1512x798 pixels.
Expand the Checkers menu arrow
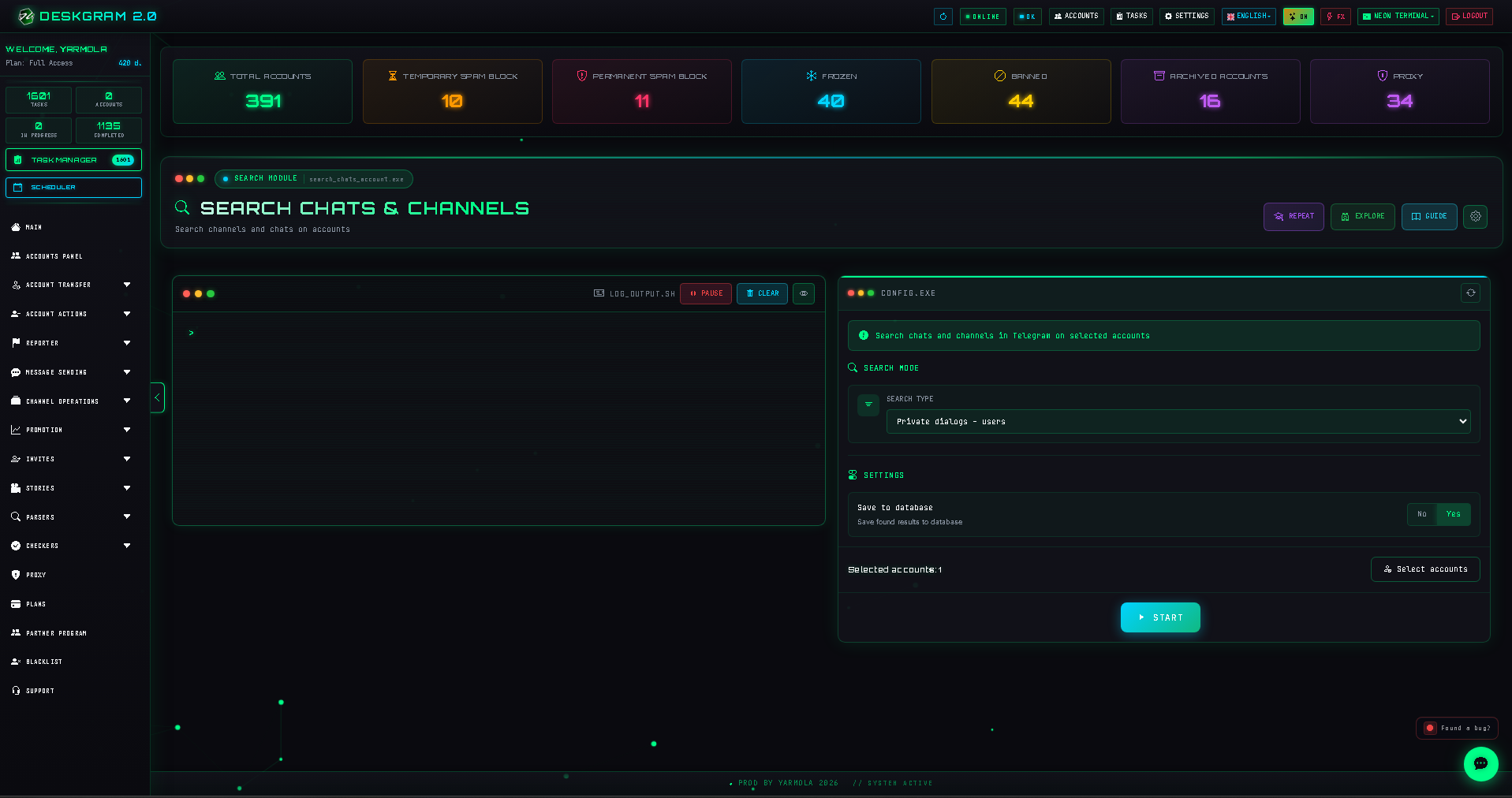127,546
